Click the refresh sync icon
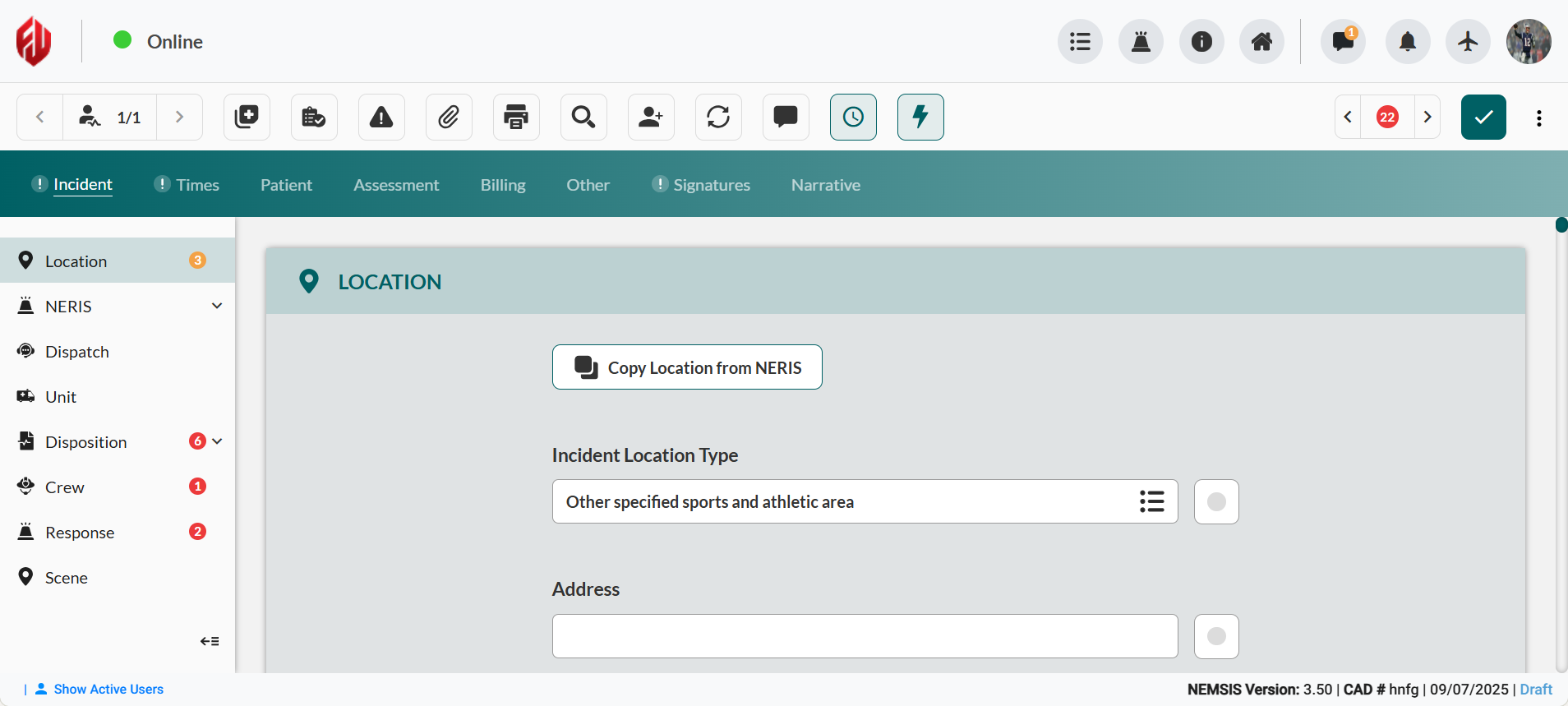Image resolution: width=1568 pixels, height=706 pixels. coord(718,117)
